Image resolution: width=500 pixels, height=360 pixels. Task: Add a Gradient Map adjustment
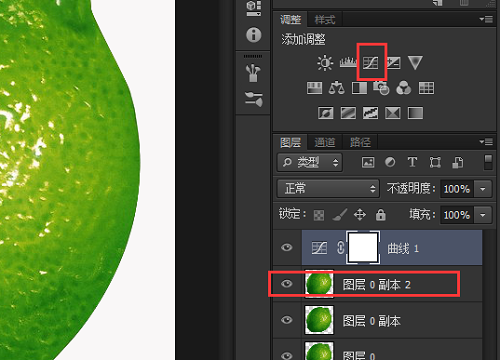(x=415, y=113)
